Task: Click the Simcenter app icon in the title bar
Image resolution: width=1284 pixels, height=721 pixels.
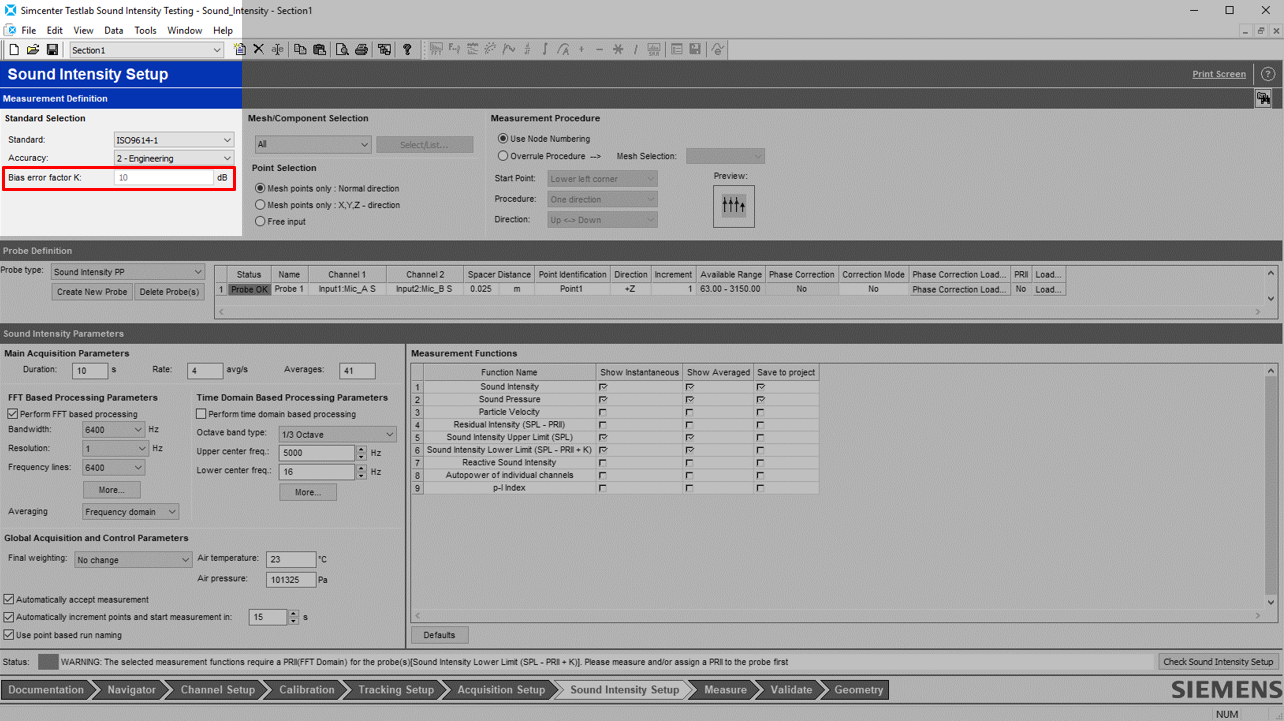Action: tap(10, 10)
